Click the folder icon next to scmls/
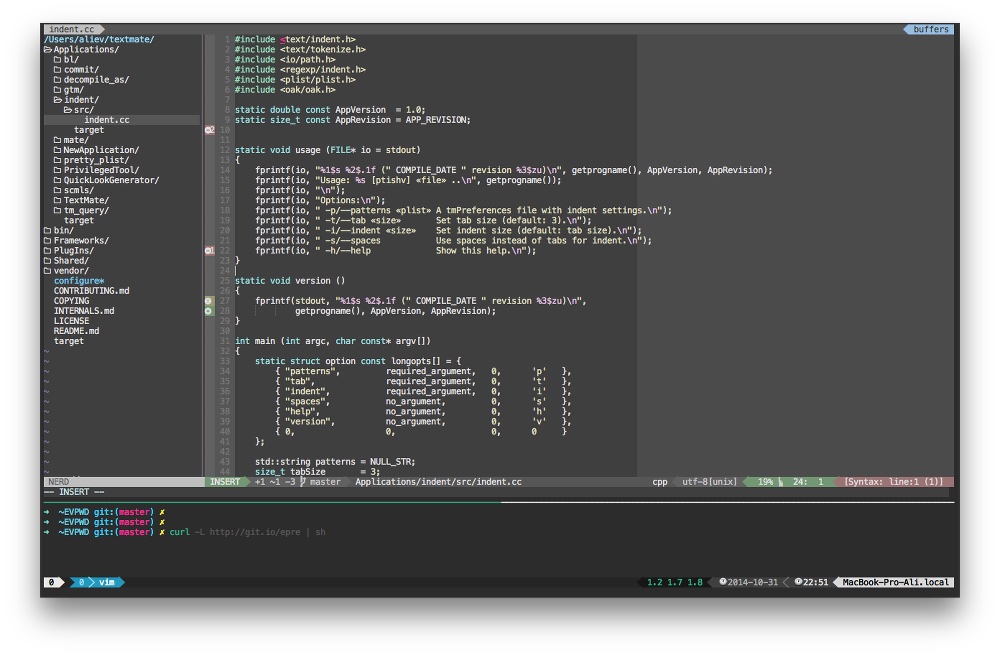The width and height of the screenshot is (1000, 655). tap(57, 190)
